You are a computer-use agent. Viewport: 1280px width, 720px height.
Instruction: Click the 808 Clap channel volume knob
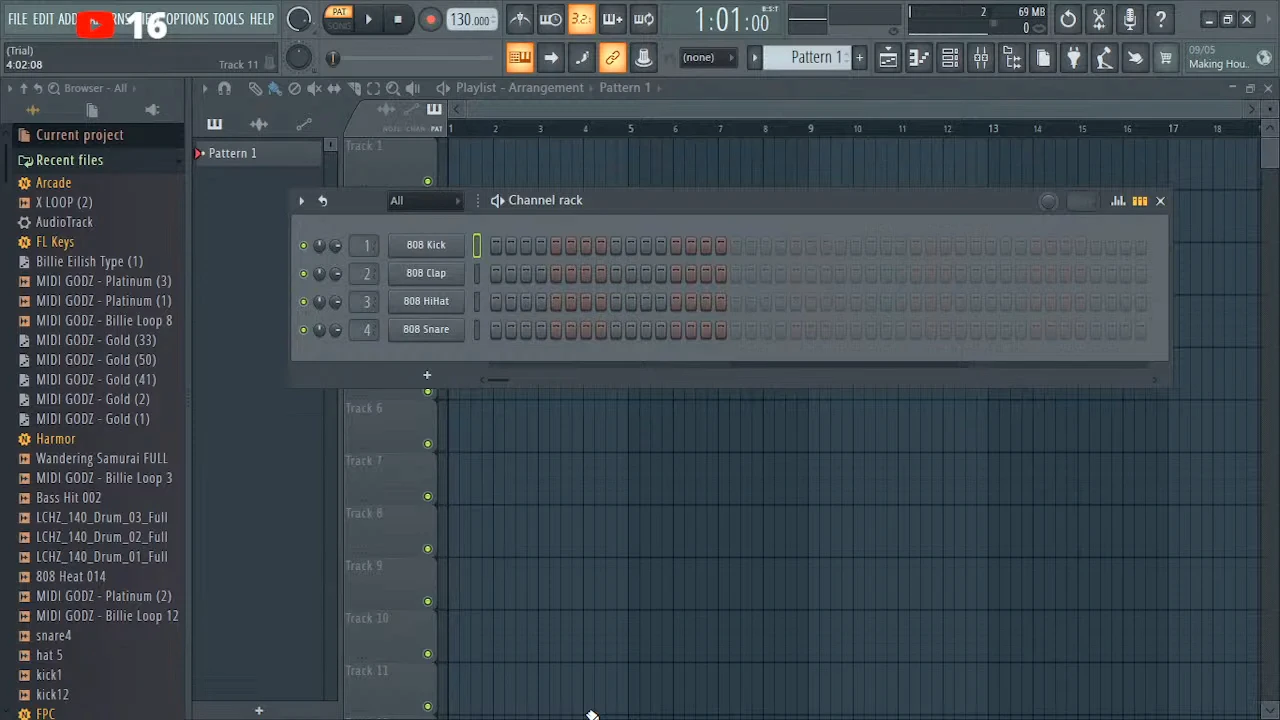pyautogui.click(x=336, y=273)
